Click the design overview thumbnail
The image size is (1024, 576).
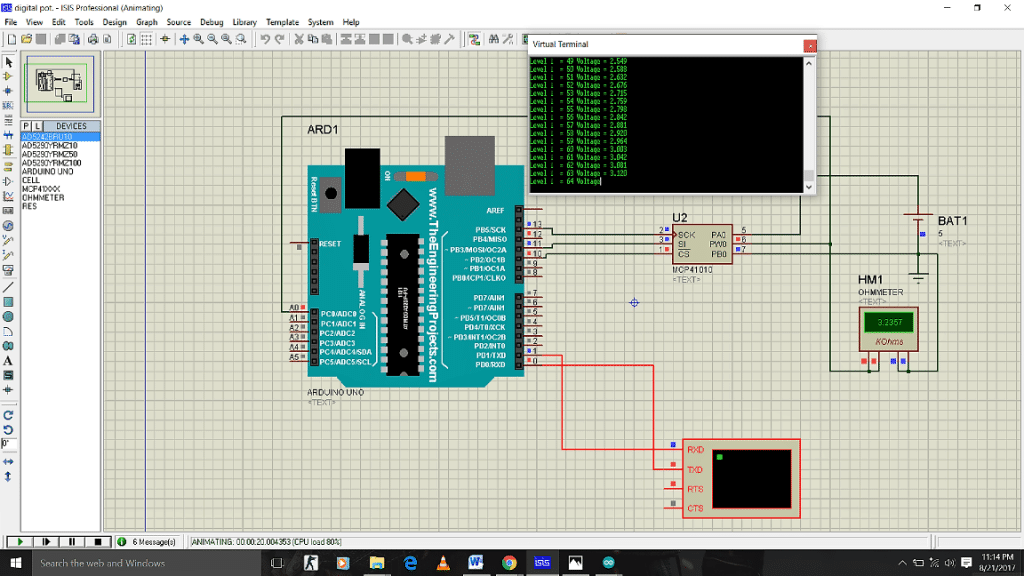point(60,86)
